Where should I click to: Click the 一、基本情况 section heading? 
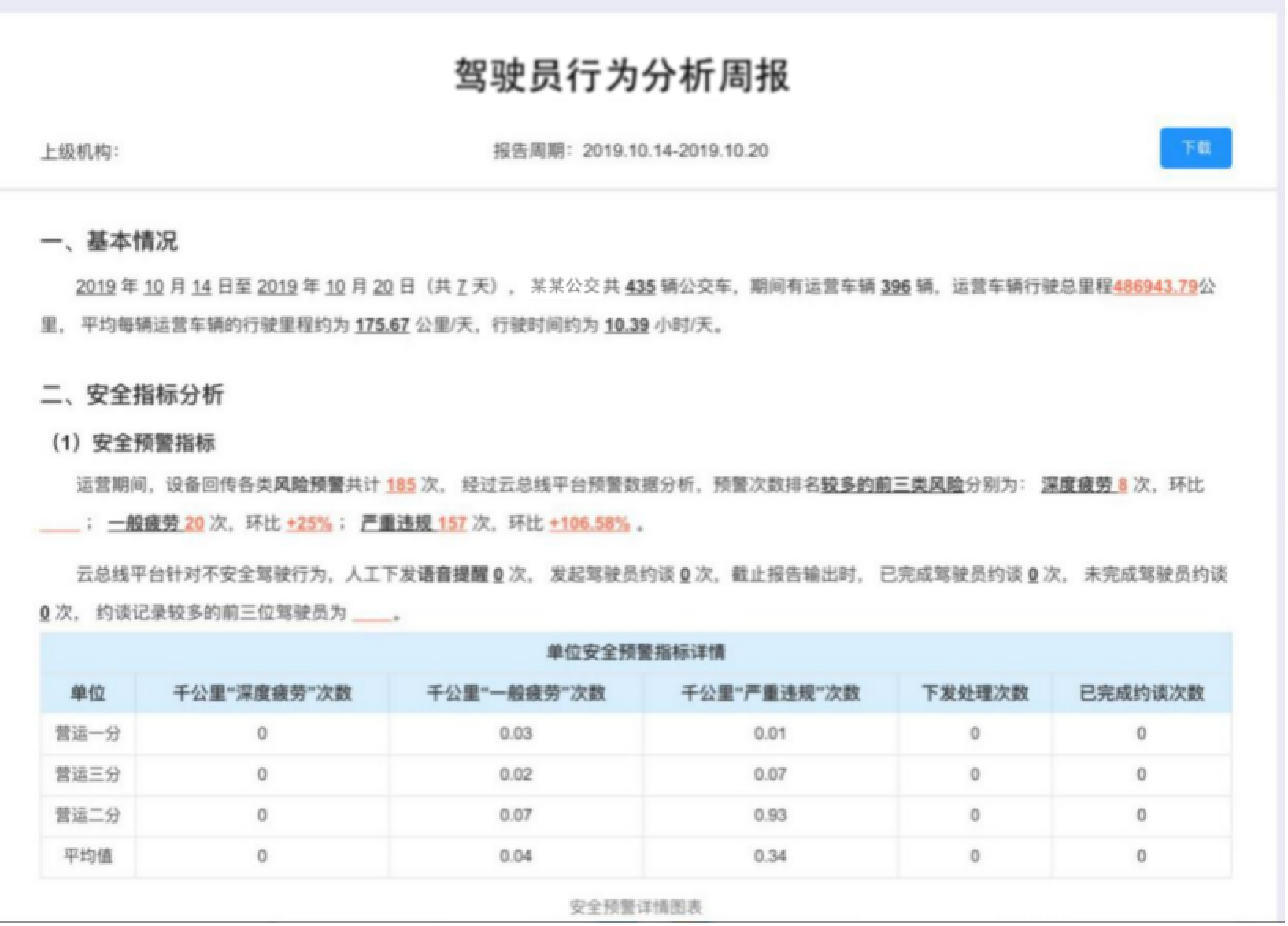coord(109,241)
